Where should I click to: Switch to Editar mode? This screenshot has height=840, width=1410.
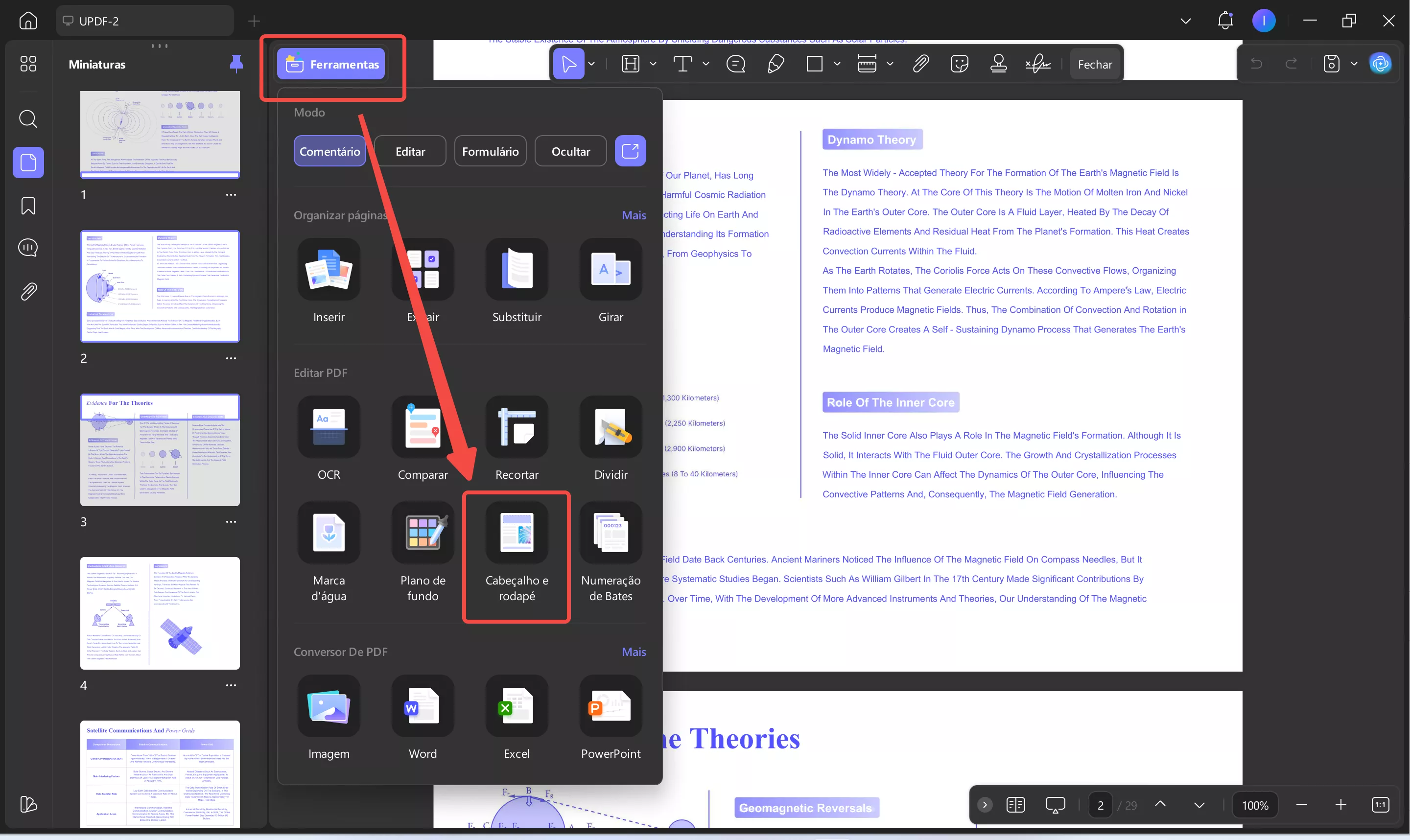point(410,151)
